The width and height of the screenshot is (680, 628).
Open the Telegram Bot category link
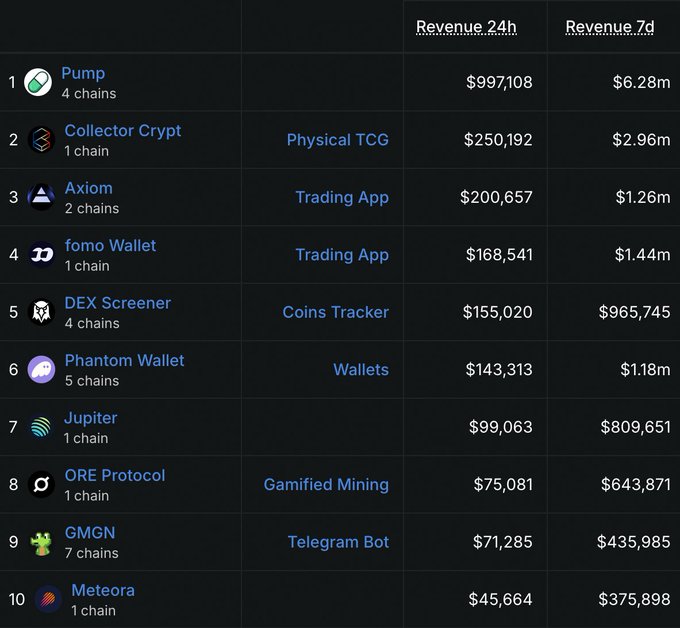(x=338, y=542)
